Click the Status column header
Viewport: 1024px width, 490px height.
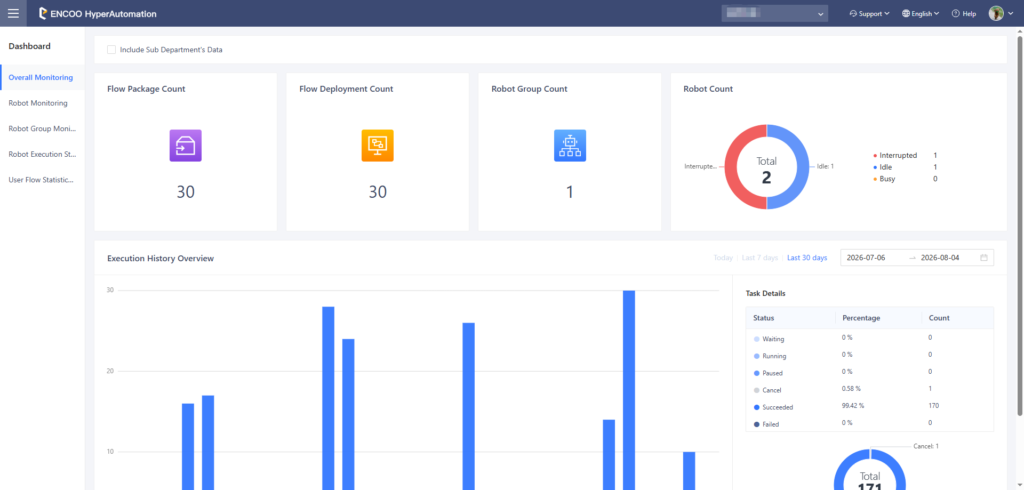click(764, 318)
